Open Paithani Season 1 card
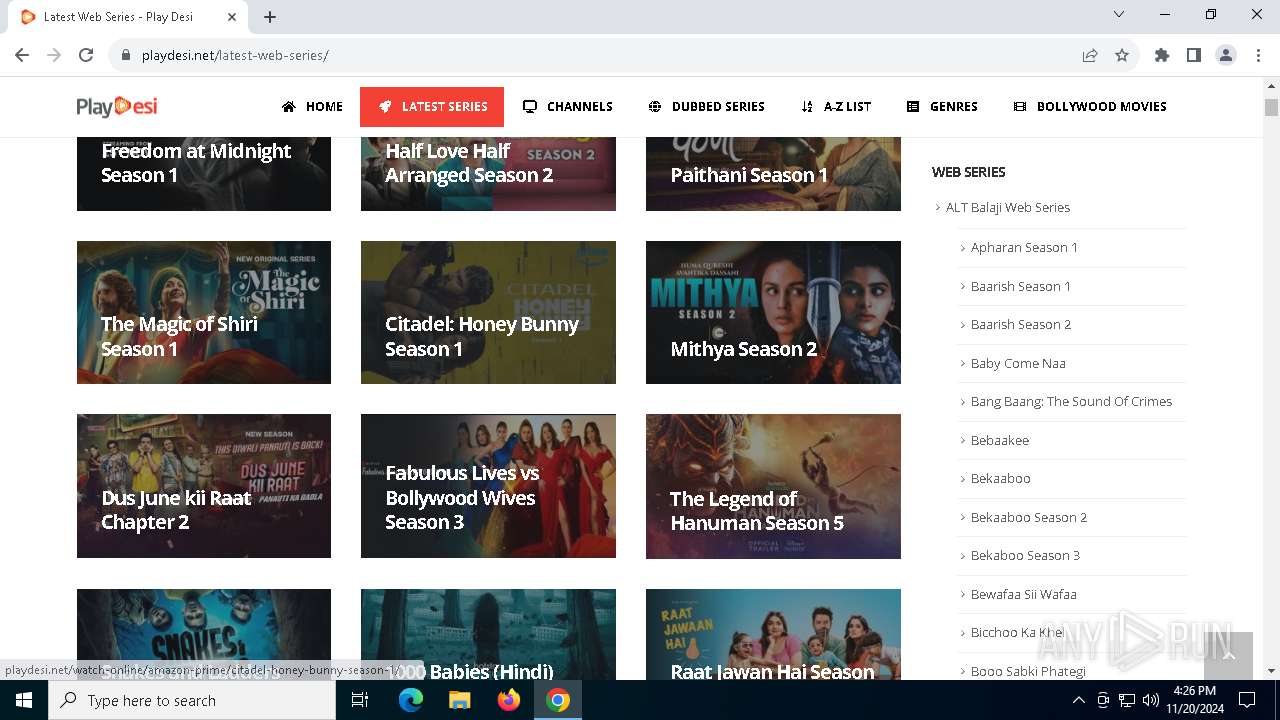Screen dimensions: 1280x720 773,174
